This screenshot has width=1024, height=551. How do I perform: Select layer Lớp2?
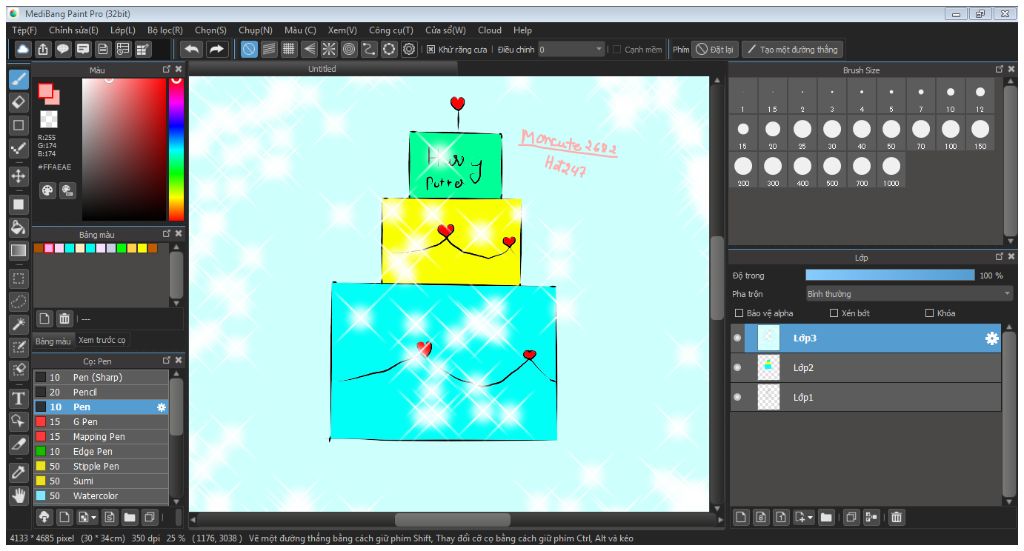tap(865, 368)
